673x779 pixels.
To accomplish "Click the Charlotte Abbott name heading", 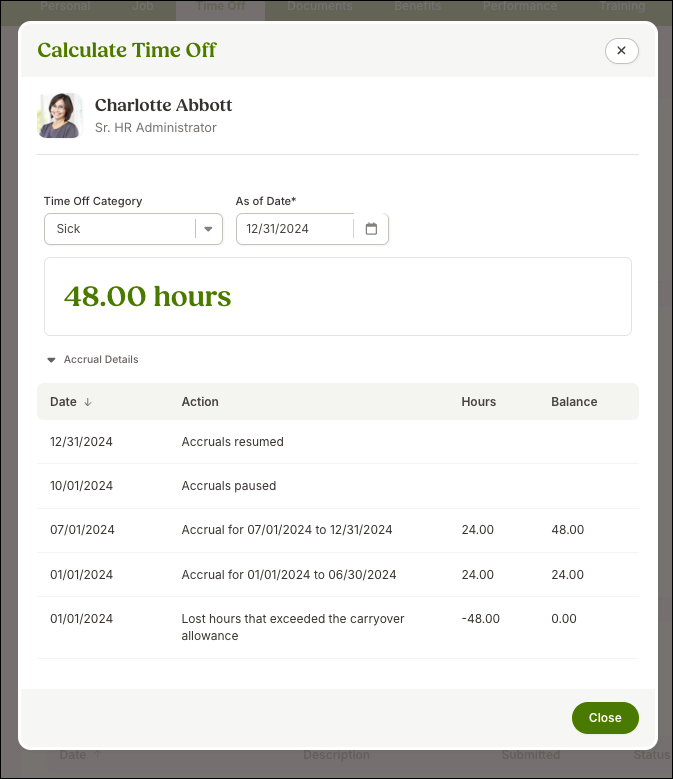I will coord(163,105).
